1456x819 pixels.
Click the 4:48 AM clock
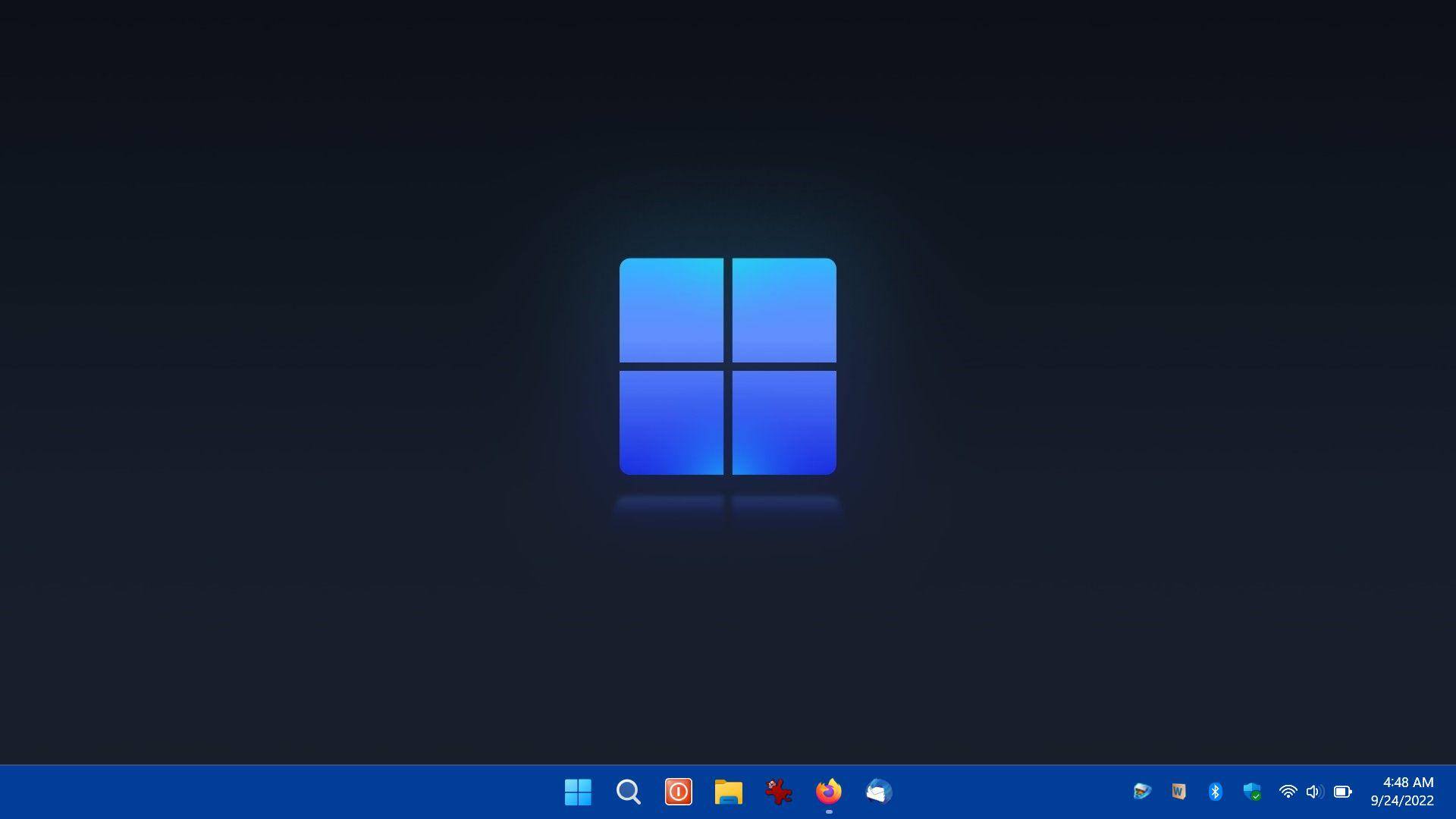coord(1407,783)
